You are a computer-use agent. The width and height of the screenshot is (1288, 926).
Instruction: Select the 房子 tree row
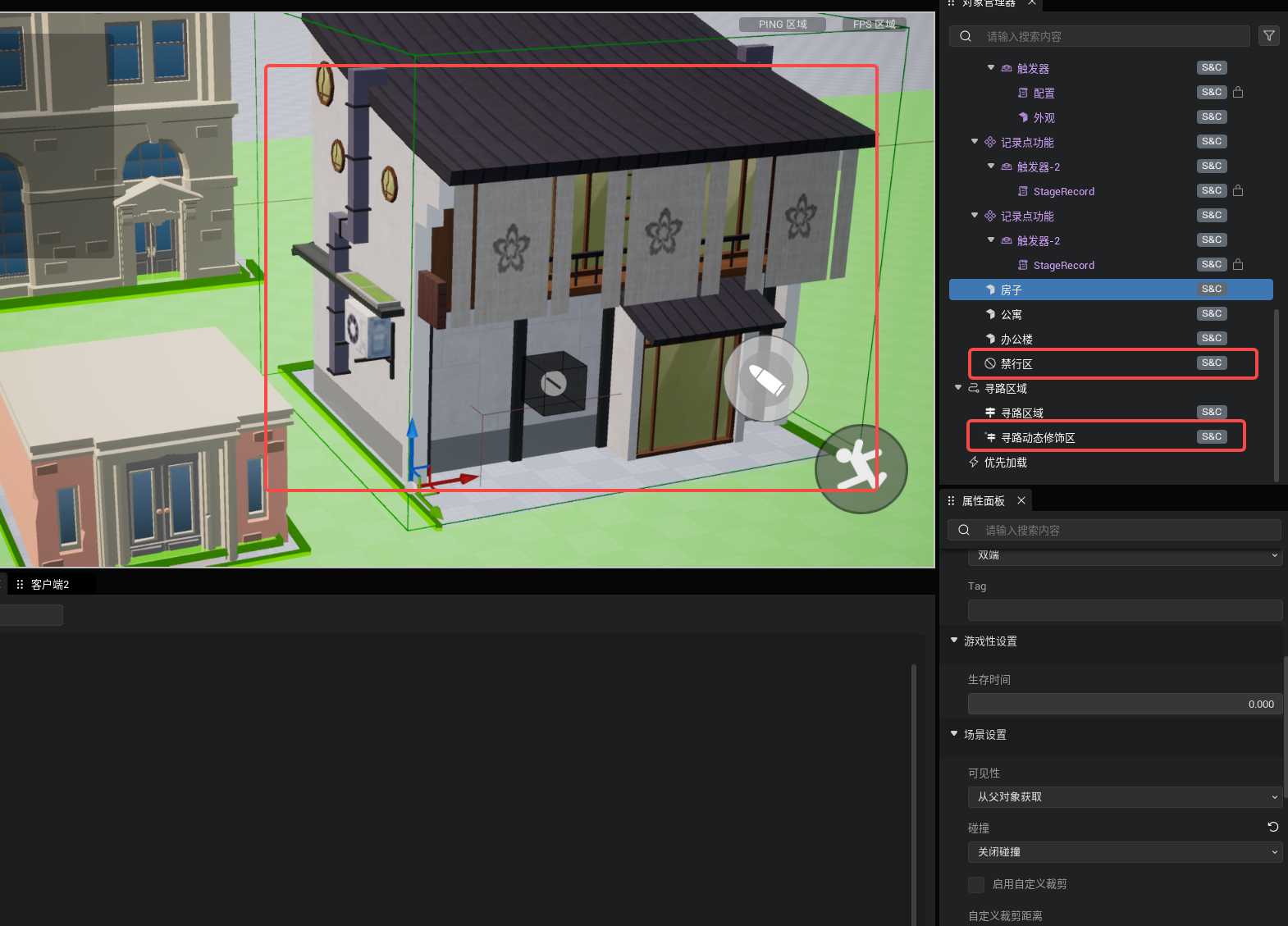1111,290
